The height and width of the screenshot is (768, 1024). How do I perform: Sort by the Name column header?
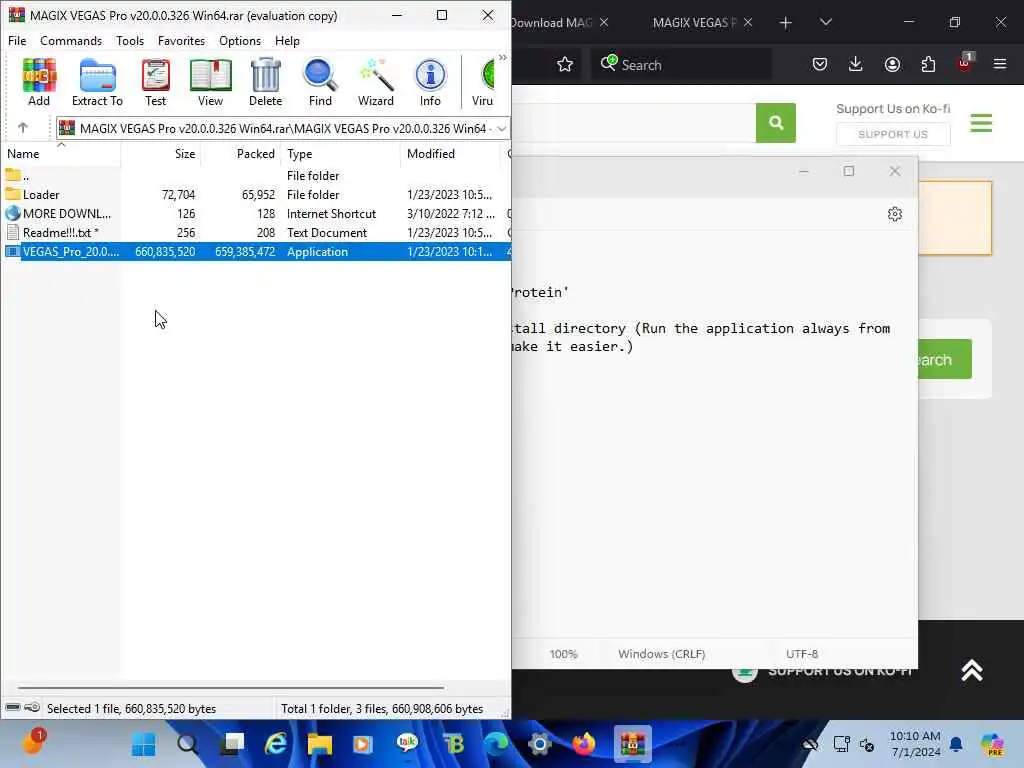(61, 154)
